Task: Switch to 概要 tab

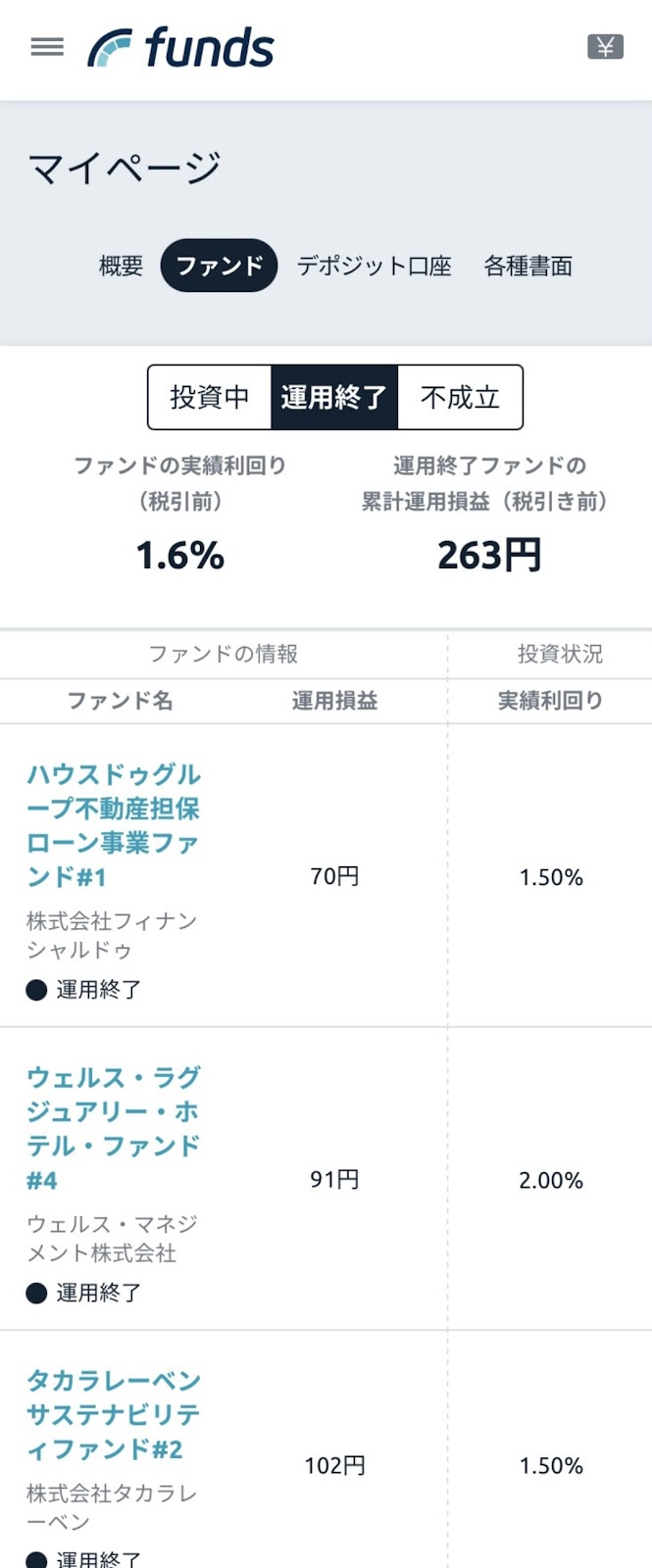Action: tap(121, 266)
